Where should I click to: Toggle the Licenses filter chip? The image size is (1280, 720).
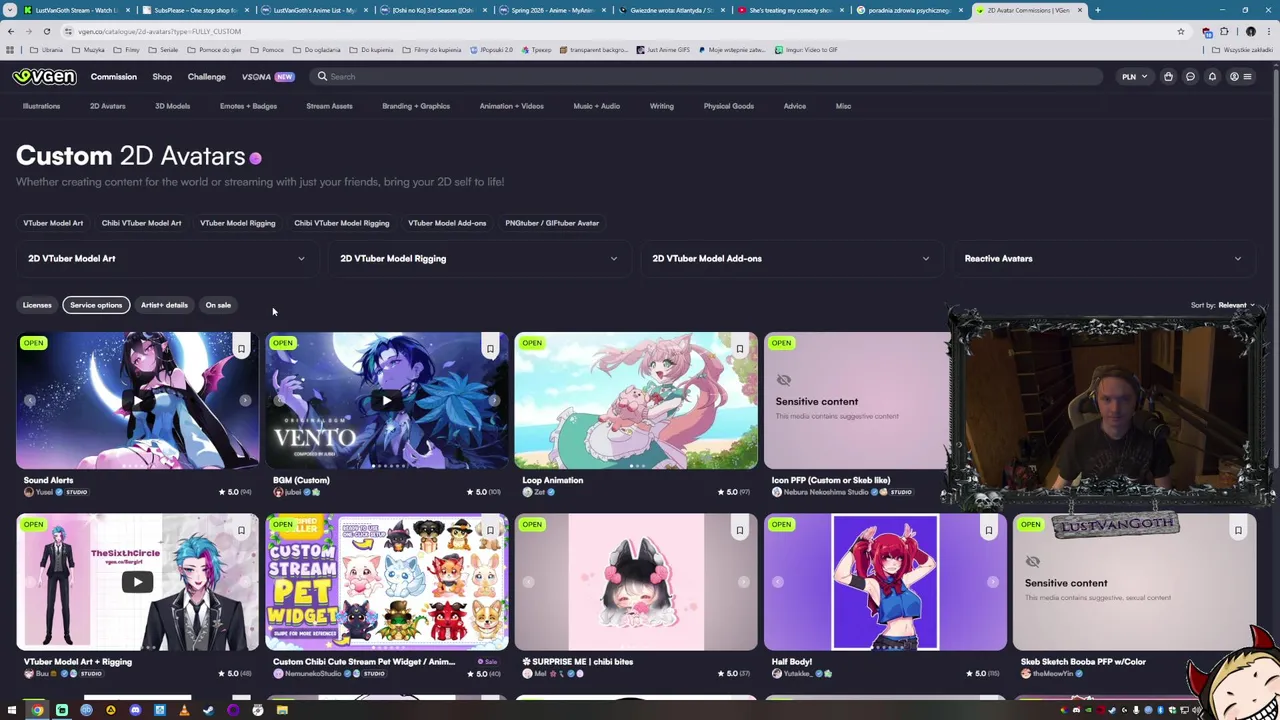coord(37,305)
